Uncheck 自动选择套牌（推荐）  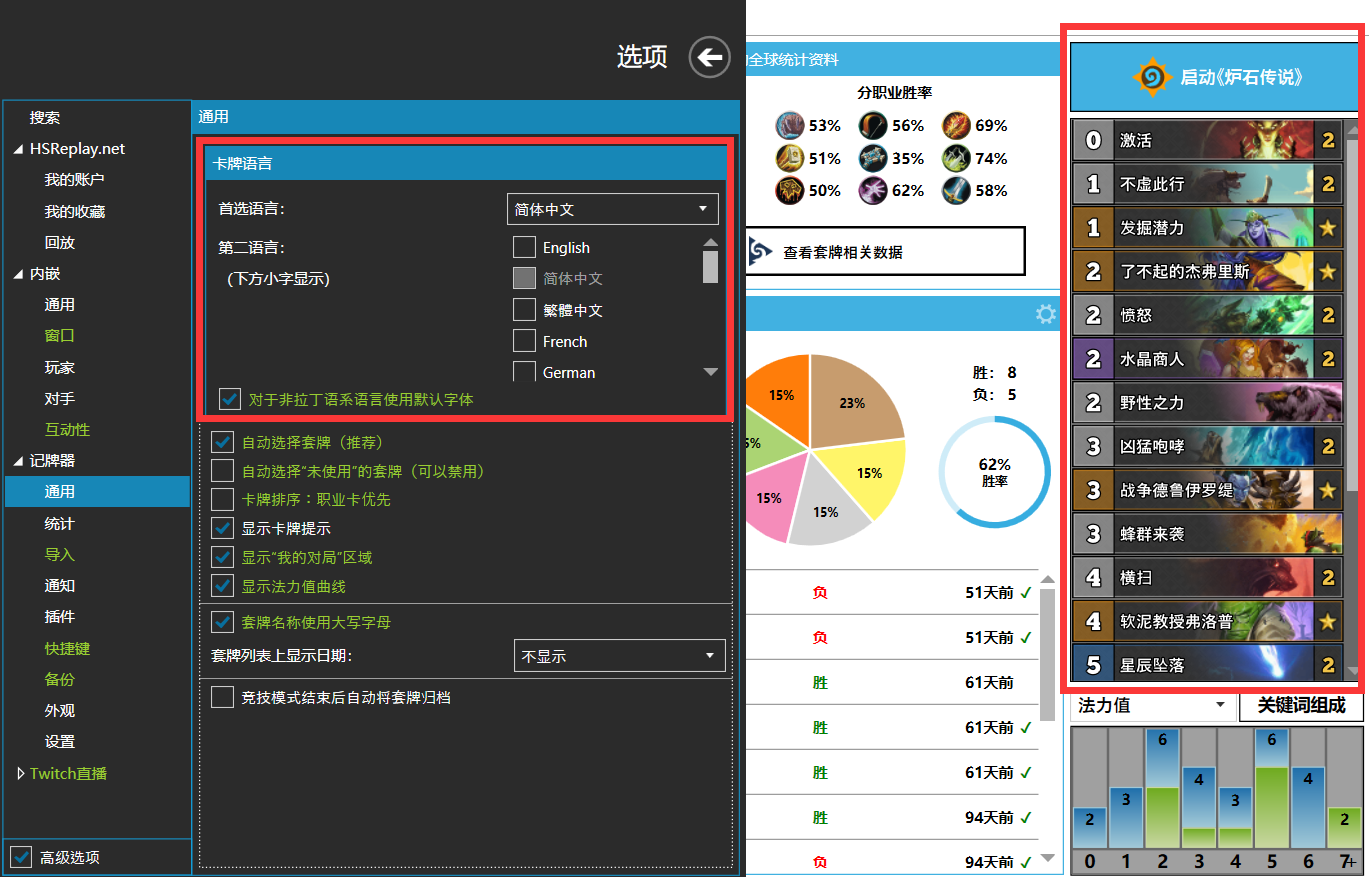222,442
